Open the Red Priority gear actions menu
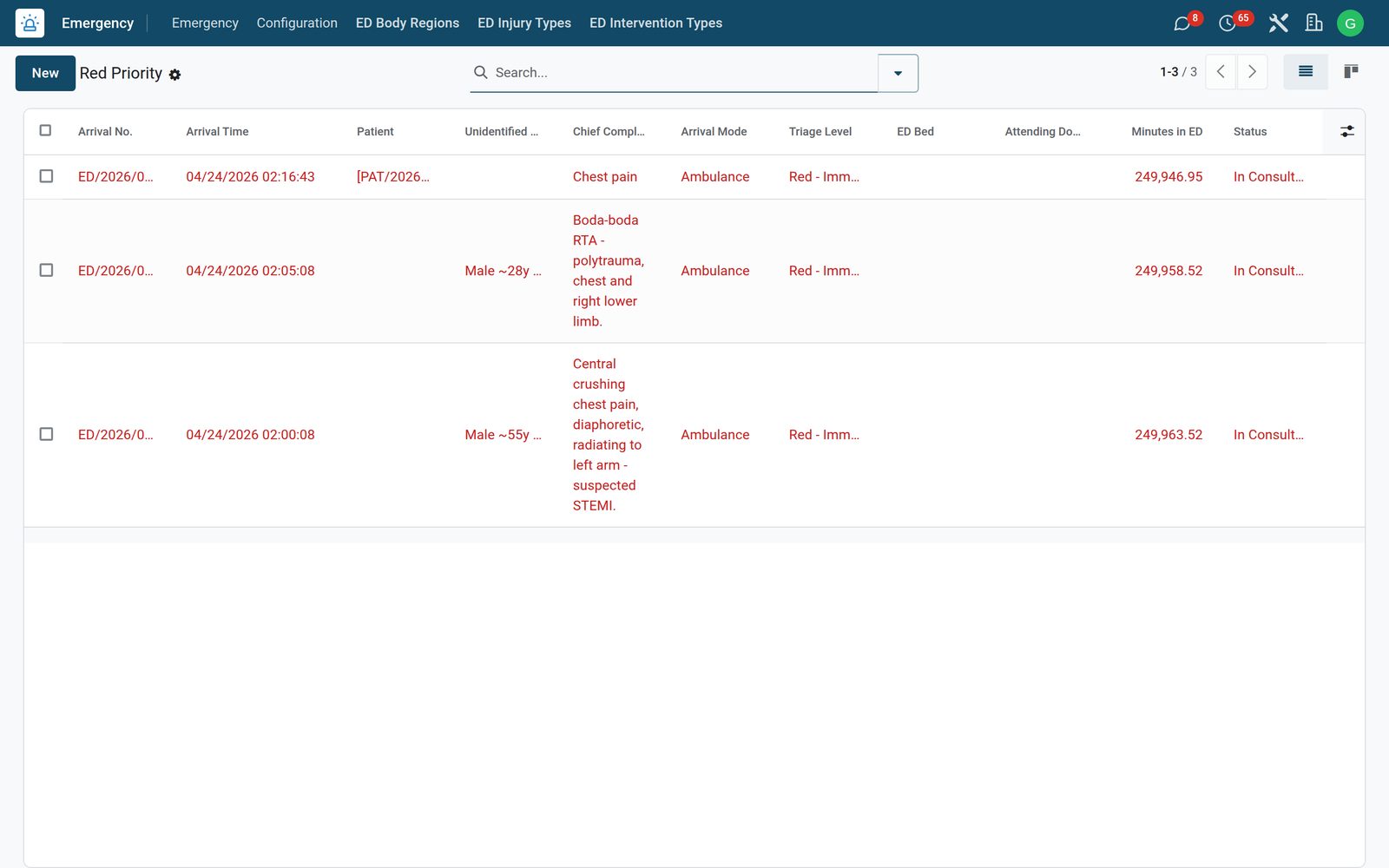 pyautogui.click(x=174, y=75)
